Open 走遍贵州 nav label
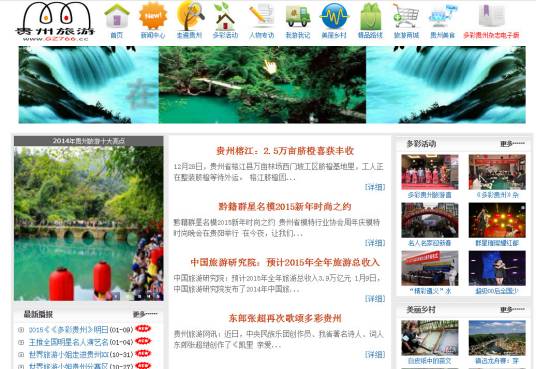Screen dimensions: 536x369 (x=189, y=35)
